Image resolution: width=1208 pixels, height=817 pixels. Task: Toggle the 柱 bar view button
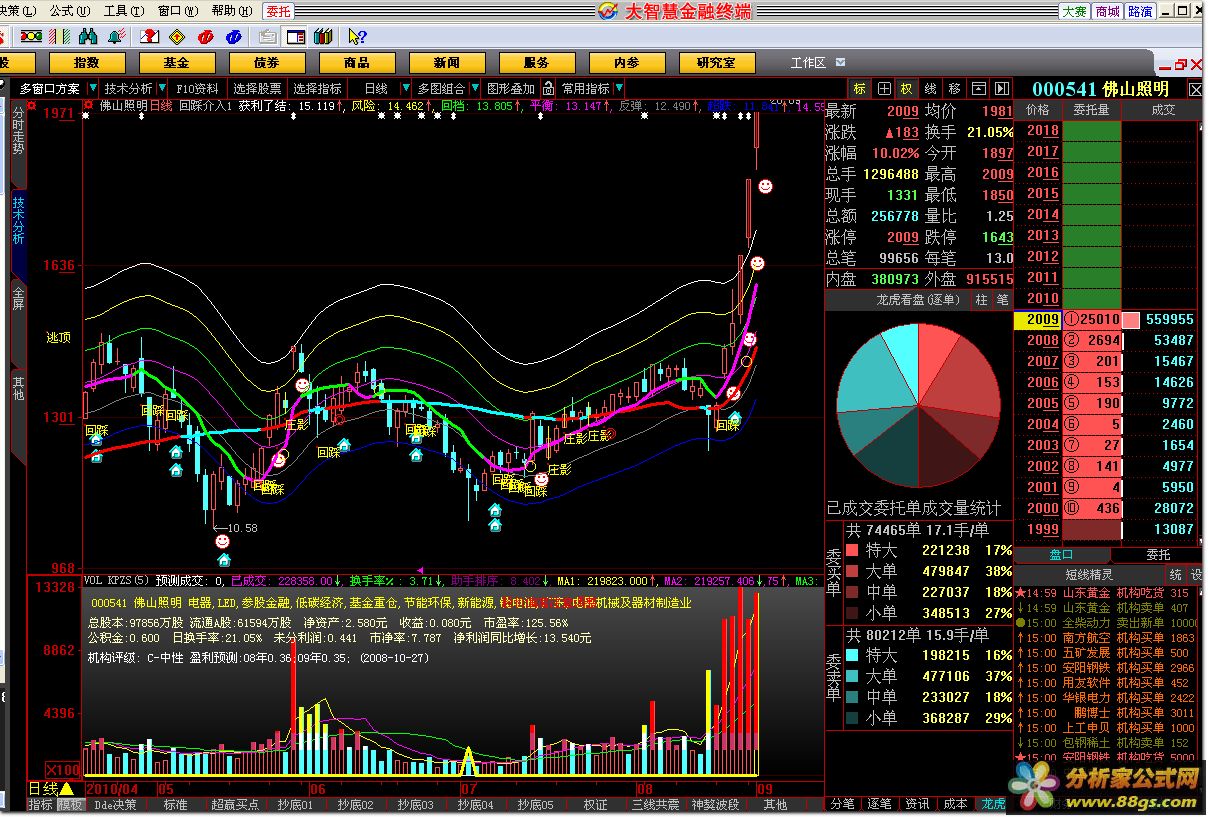[982, 299]
